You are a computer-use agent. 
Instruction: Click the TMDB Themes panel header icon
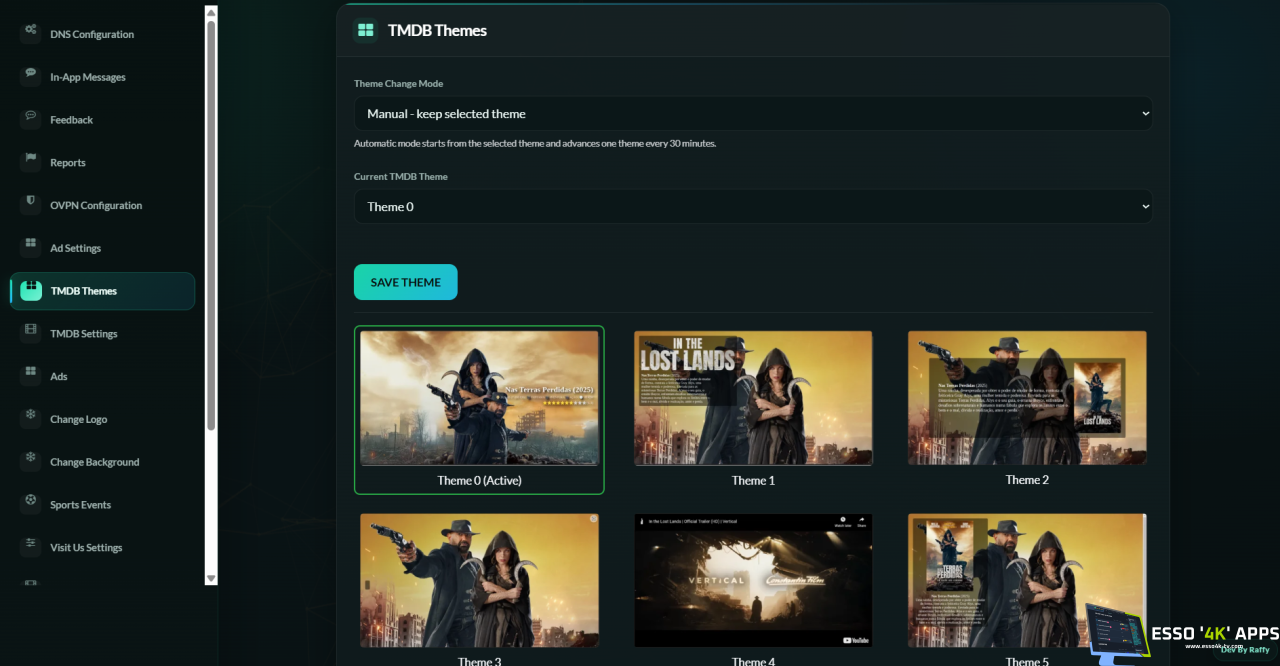(x=365, y=31)
